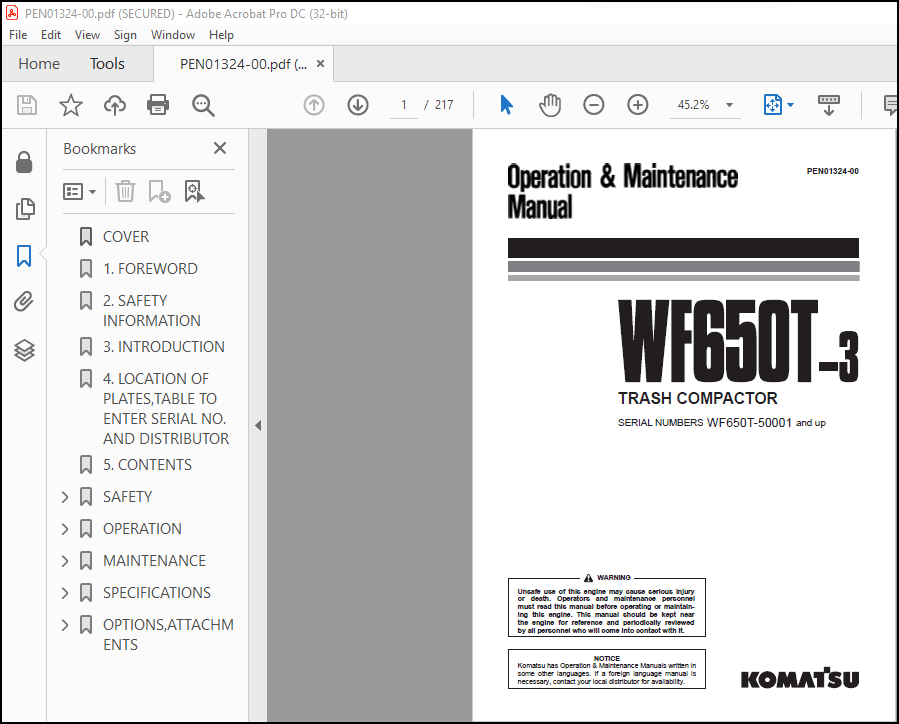The height and width of the screenshot is (724, 899).
Task: Open the Layers panel icon
Action: 25,349
